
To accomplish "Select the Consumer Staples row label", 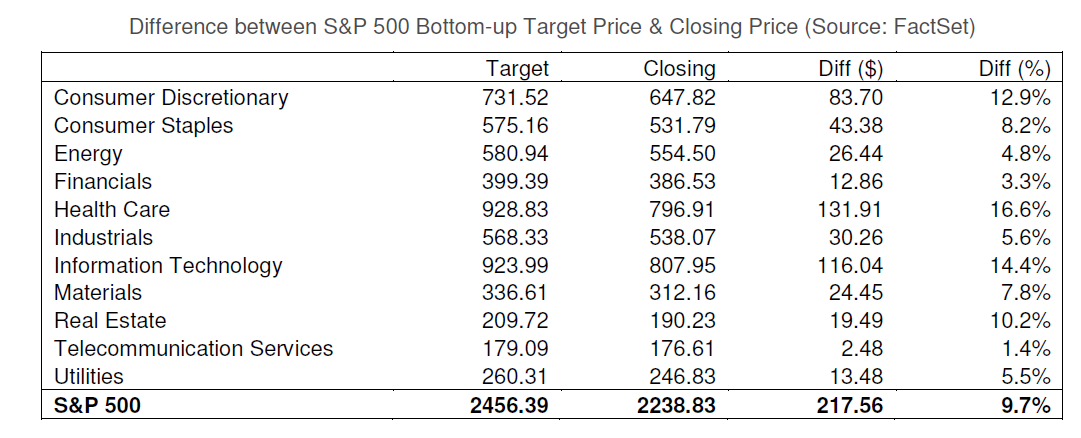I will point(143,125).
